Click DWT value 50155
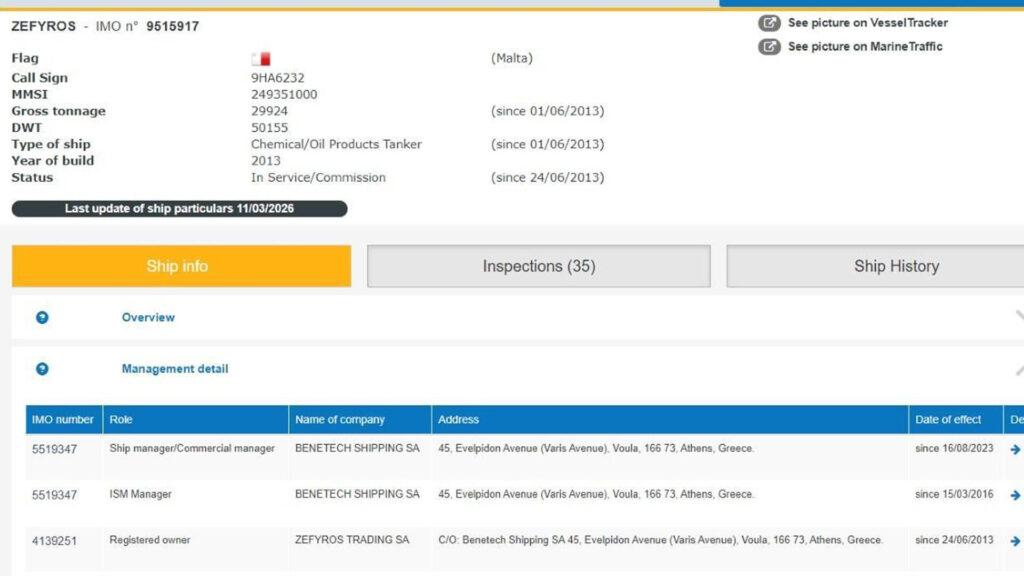Viewport: 1024px width, 576px height. click(269, 128)
